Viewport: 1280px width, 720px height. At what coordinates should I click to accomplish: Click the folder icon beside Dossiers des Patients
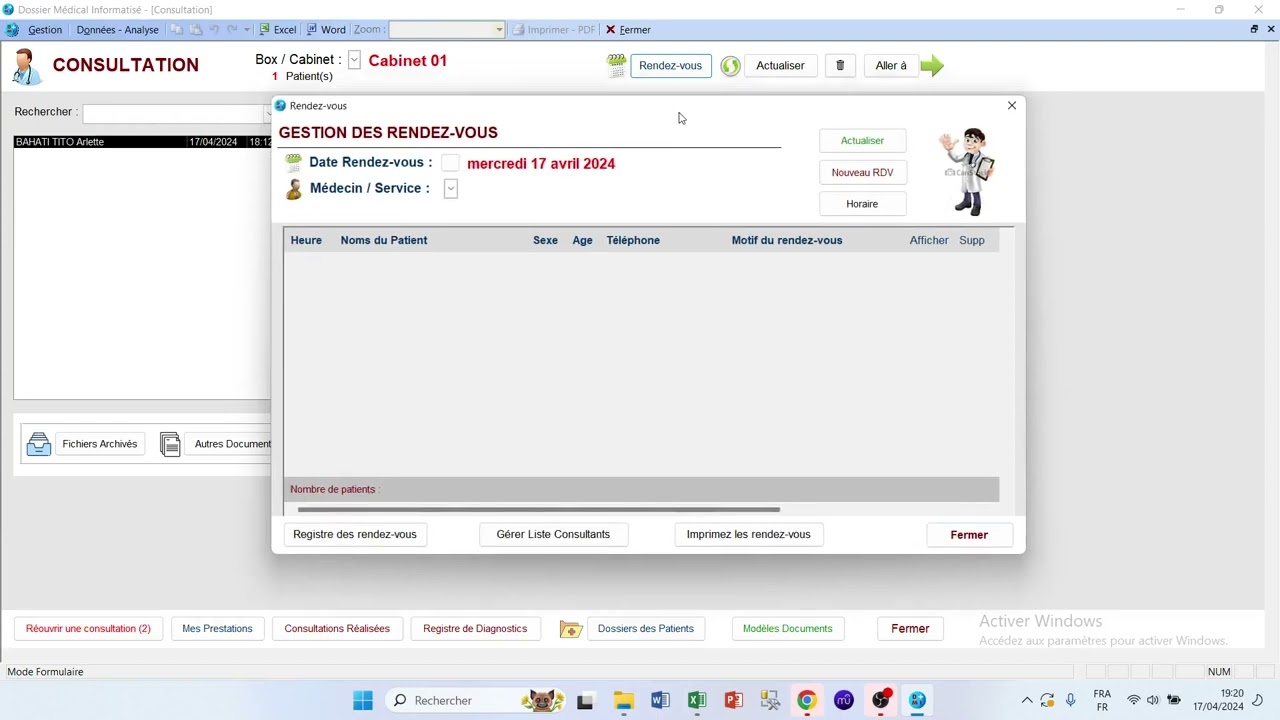(x=571, y=629)
